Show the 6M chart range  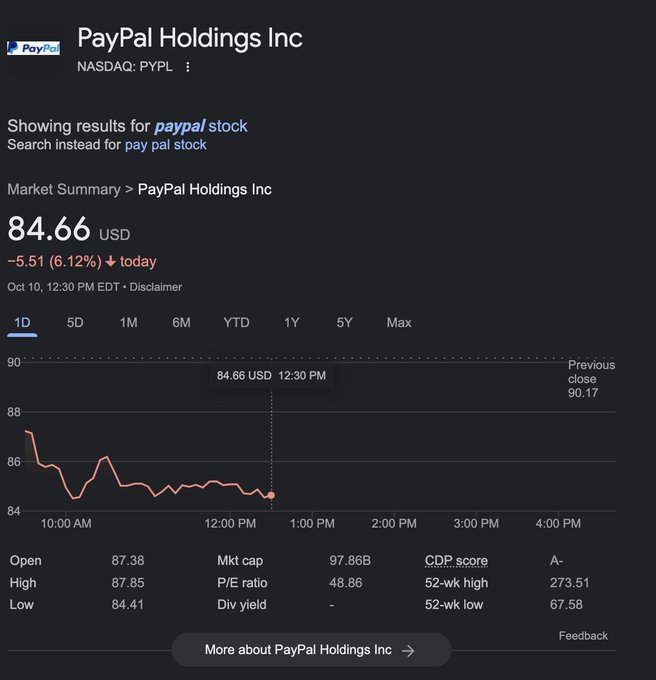(x=181, y=323)
